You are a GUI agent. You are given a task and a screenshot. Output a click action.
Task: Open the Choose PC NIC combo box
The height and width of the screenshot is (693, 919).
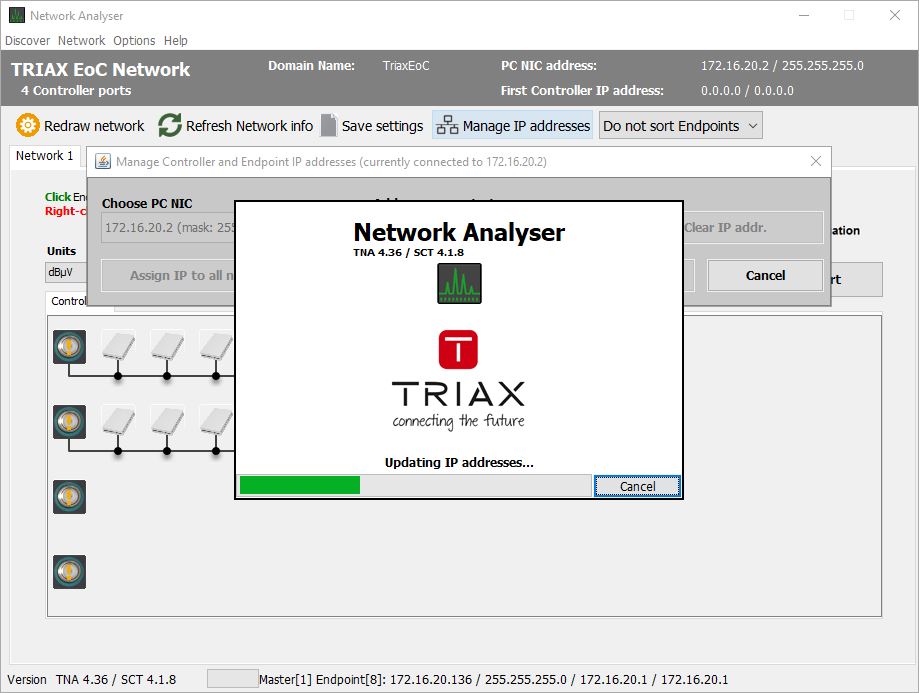click(168, 227)
